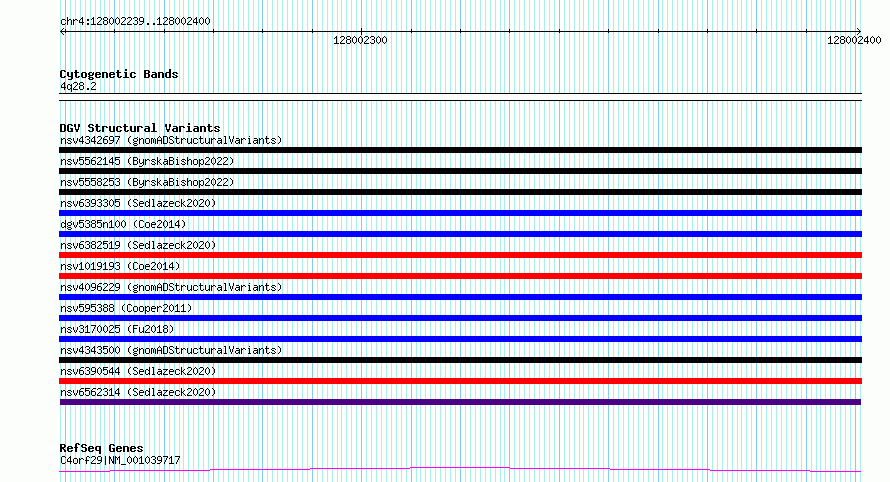
Task: Select variant label nsv3170025 (Fu2018)
Action: point(117,329)
